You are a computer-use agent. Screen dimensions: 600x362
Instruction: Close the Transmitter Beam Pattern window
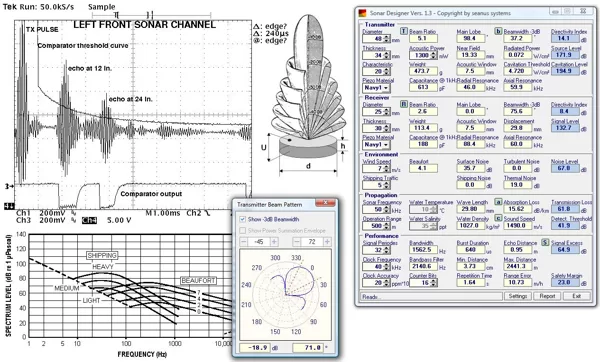click(x=325, y=202)
